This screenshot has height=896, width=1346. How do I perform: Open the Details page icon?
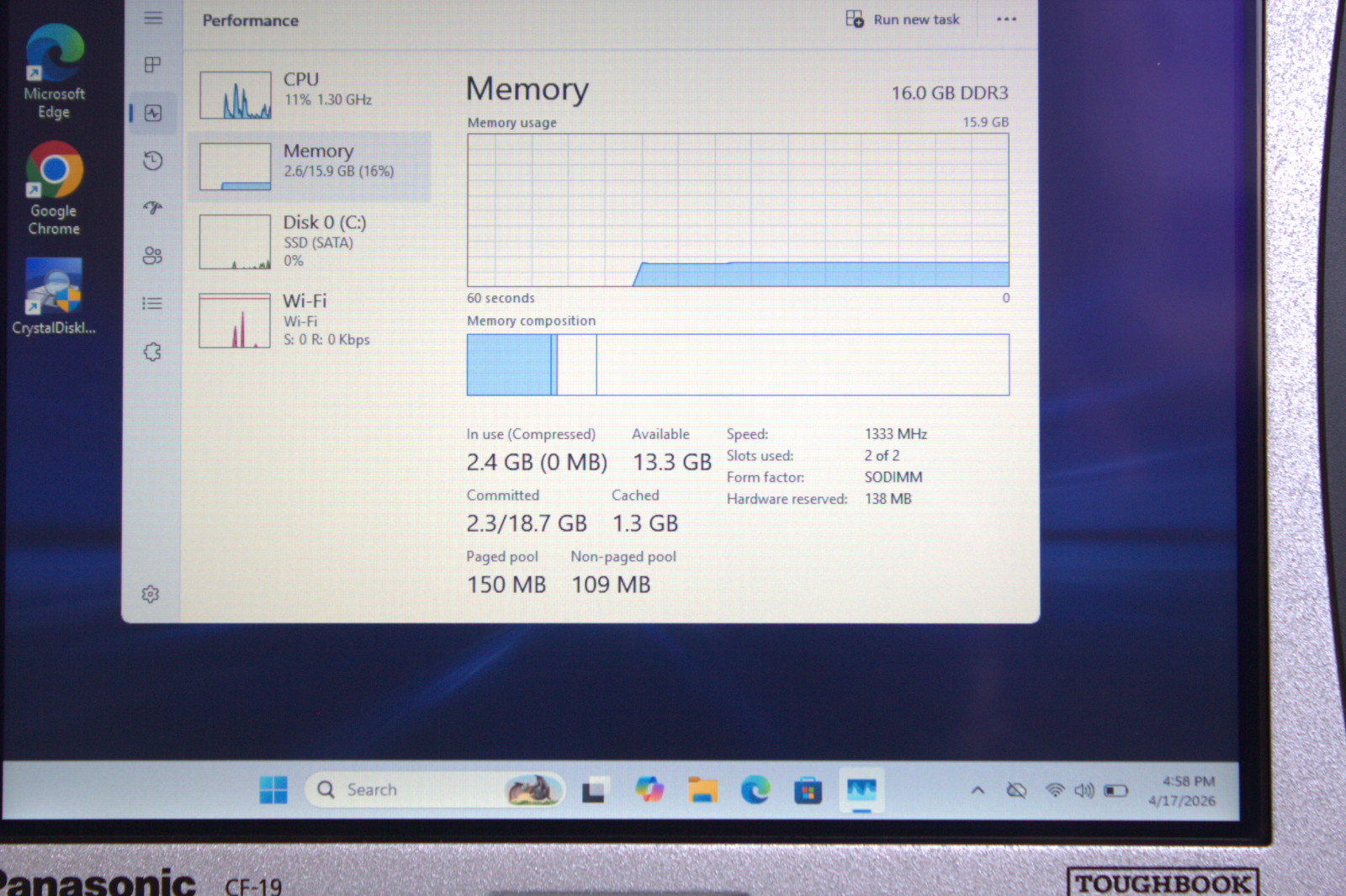coord(152,304)
